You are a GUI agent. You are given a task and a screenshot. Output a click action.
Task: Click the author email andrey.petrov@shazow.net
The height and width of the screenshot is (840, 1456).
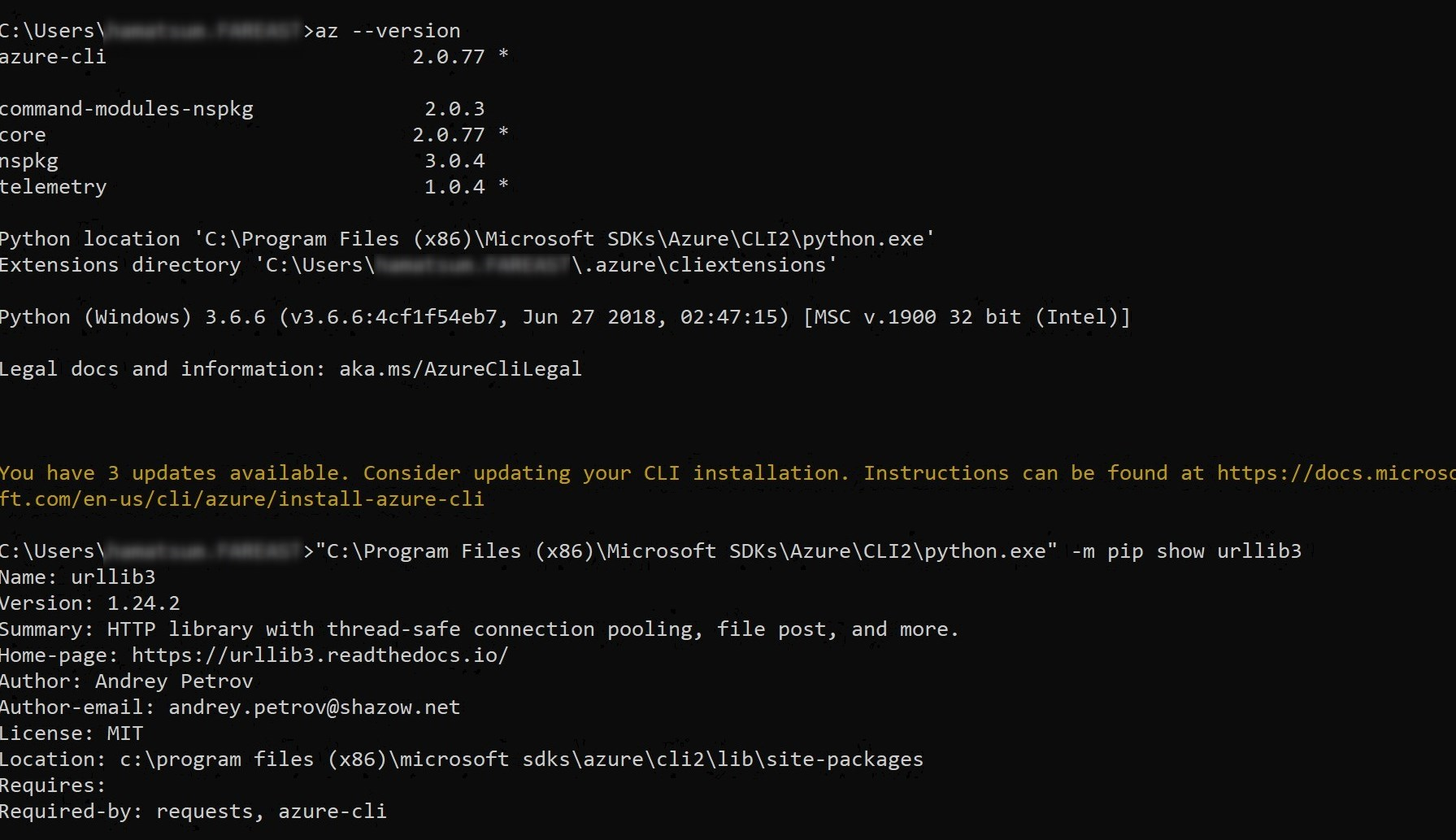[313, 707]
